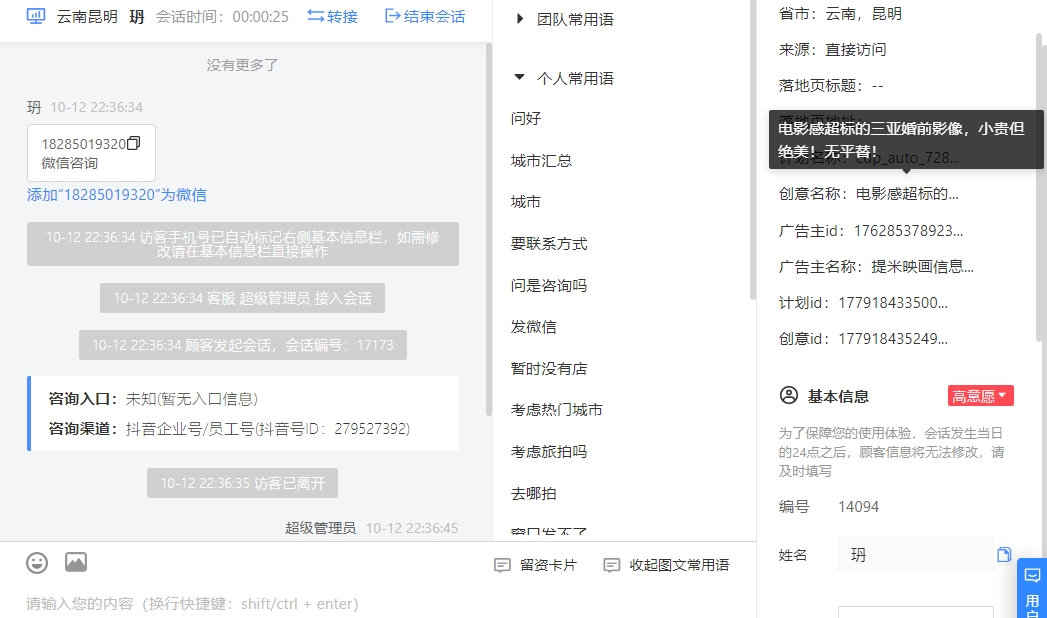The image size is (1047, 618).
Task: Select the quick phrase 城市汇总
Action: (x=542, y=161)
